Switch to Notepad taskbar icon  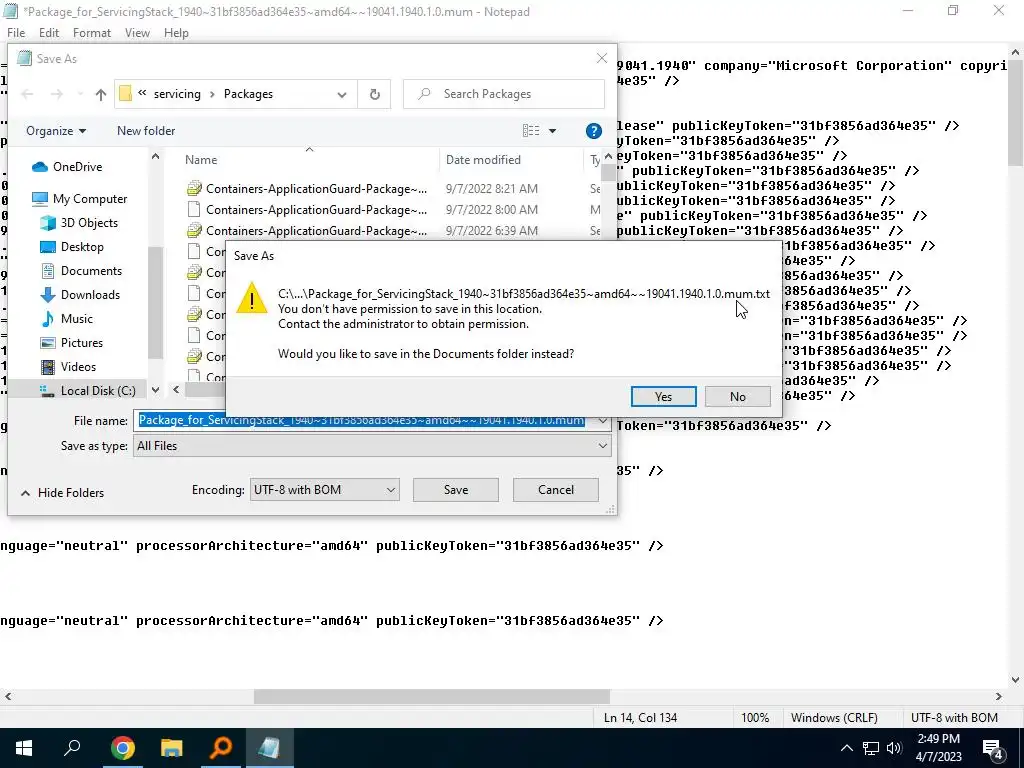coord(269,748)
